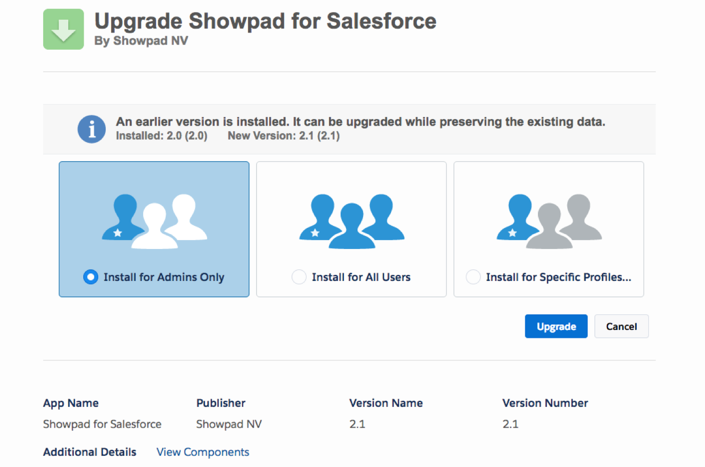
Task: Click the green download arrow app icon
Action: click(x=63, y=29)
